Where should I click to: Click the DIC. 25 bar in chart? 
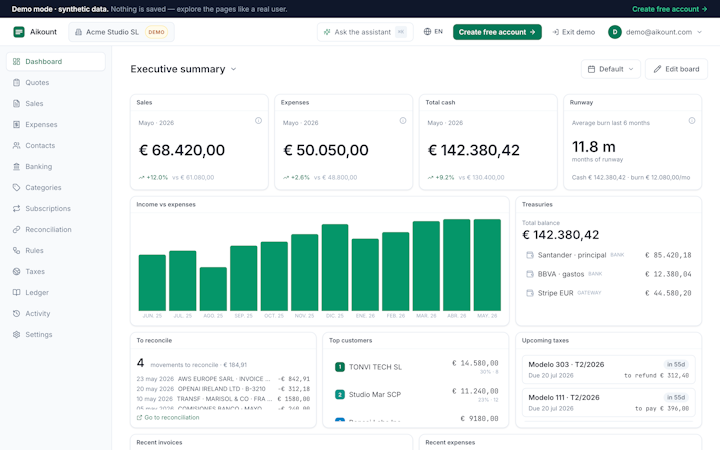(x=335, y=267)
